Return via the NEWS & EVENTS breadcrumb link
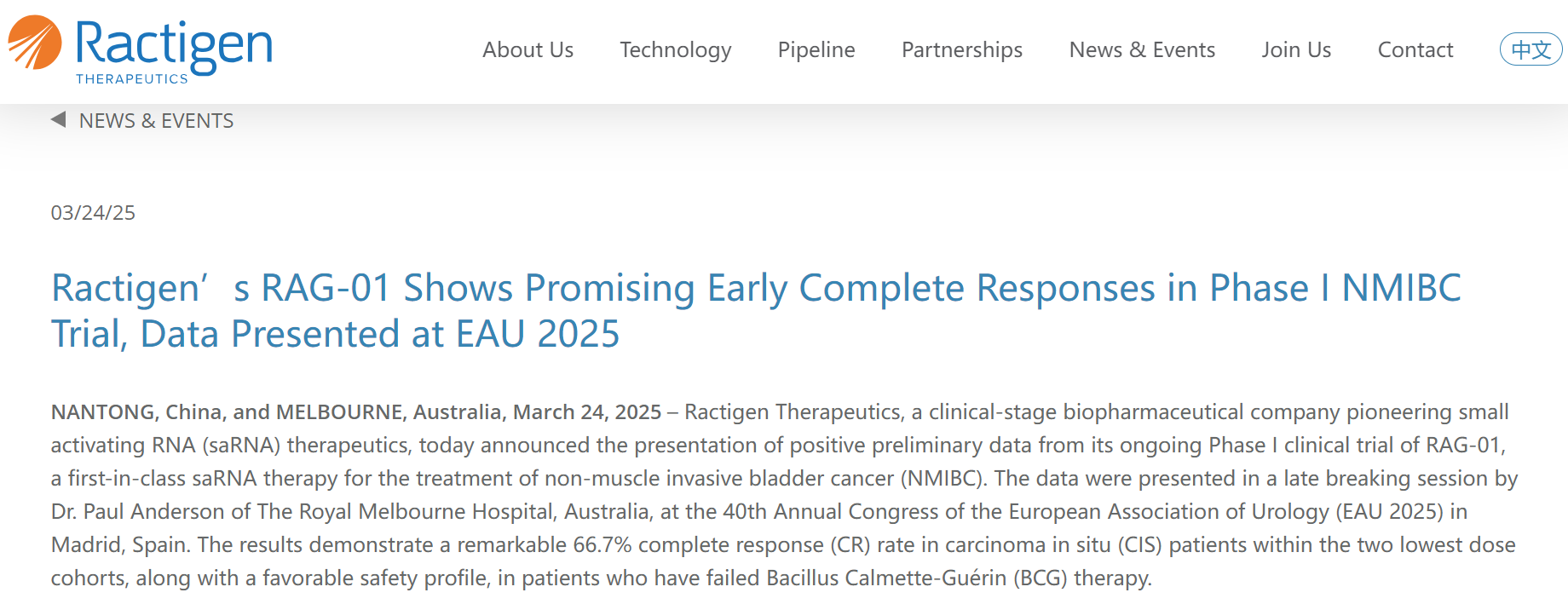Screen dimensions: 1568x604 tap(156, 121)
